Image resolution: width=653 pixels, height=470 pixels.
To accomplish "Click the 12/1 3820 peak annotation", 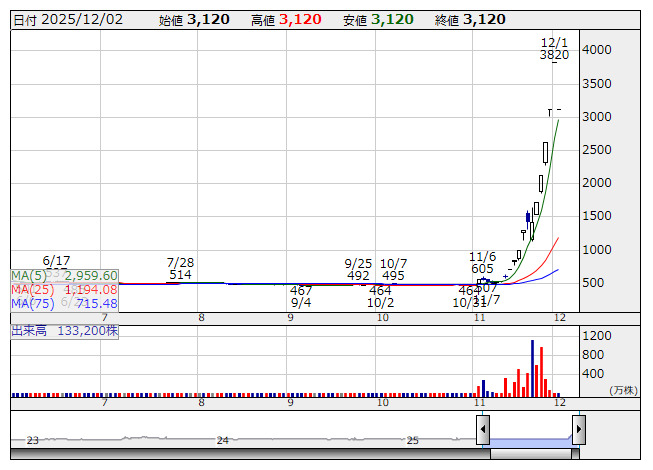I will 553,49.
